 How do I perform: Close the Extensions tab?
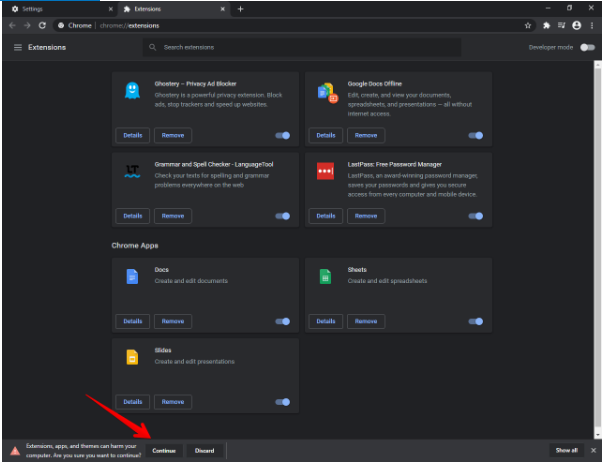tap(223, 9)
